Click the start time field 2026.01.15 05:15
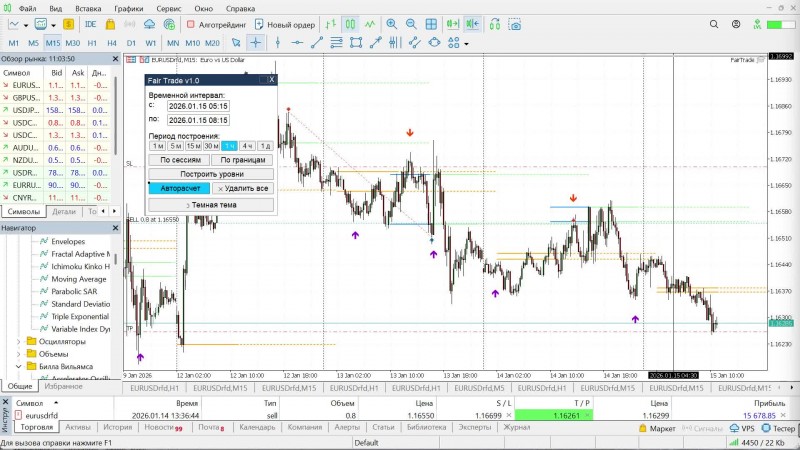Screen dimensions: 800x450 [198, 105]
